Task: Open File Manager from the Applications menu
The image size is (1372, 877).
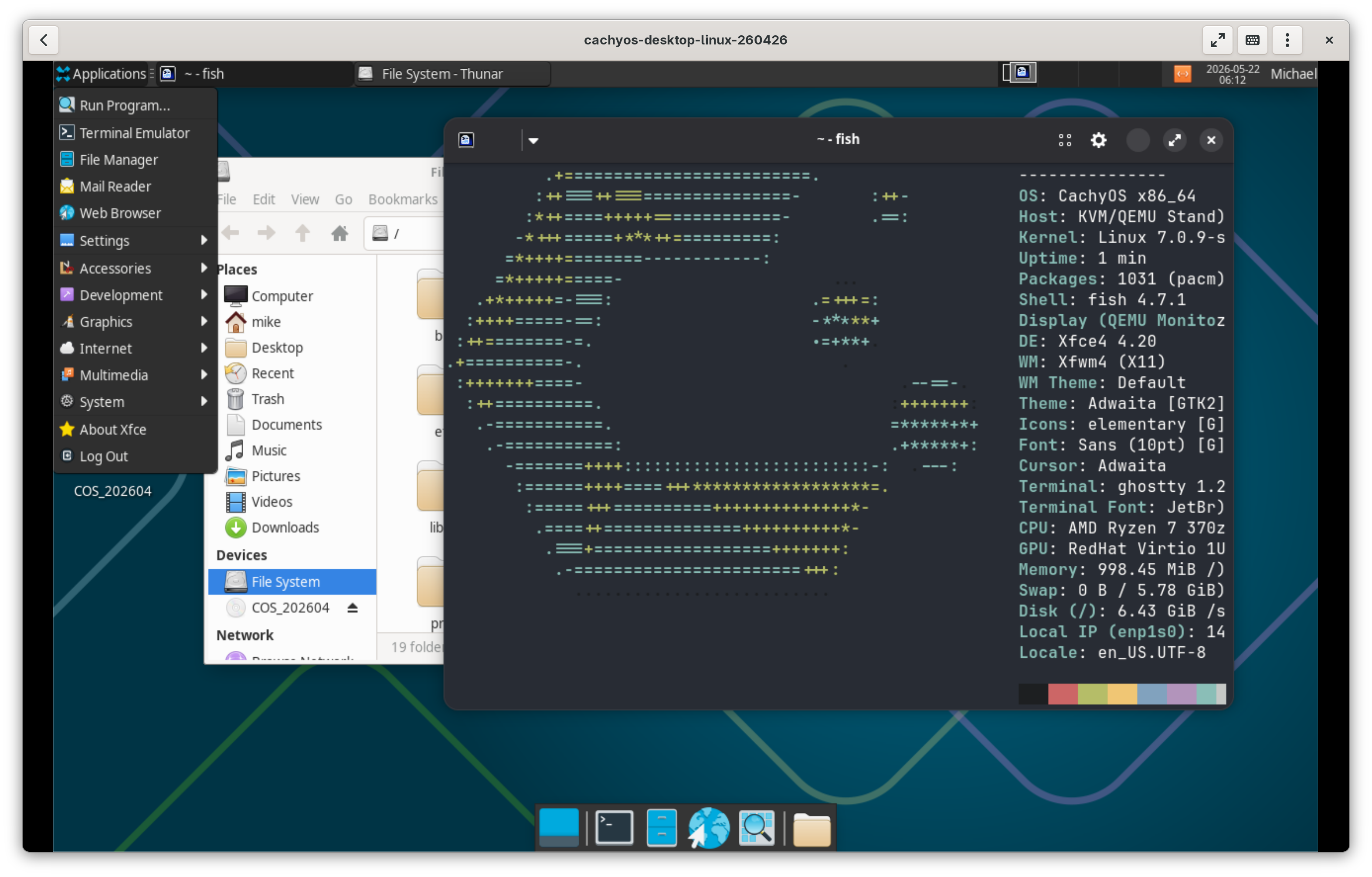Action: 136,160
